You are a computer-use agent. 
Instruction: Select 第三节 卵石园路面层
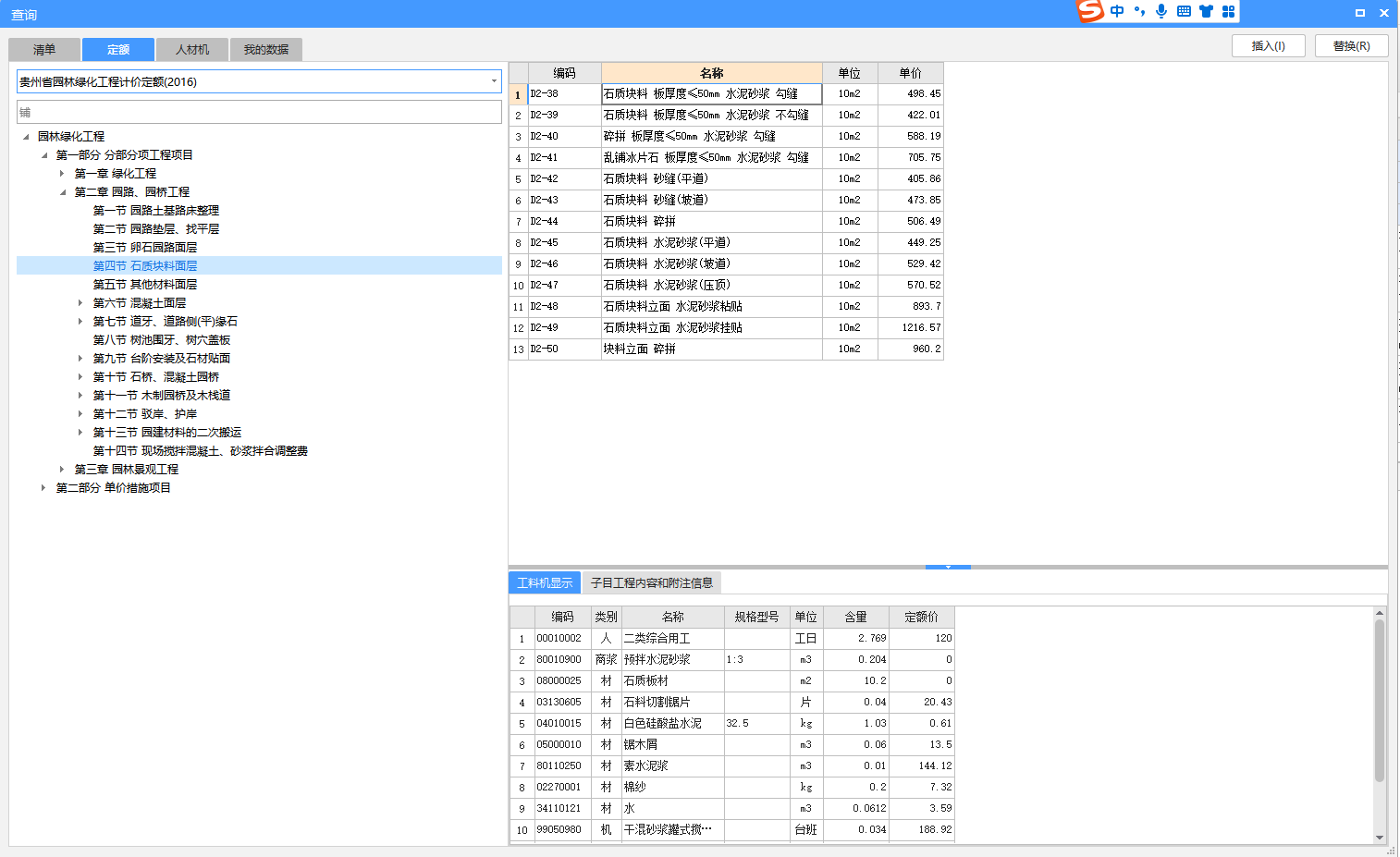[x=145, y=248]
